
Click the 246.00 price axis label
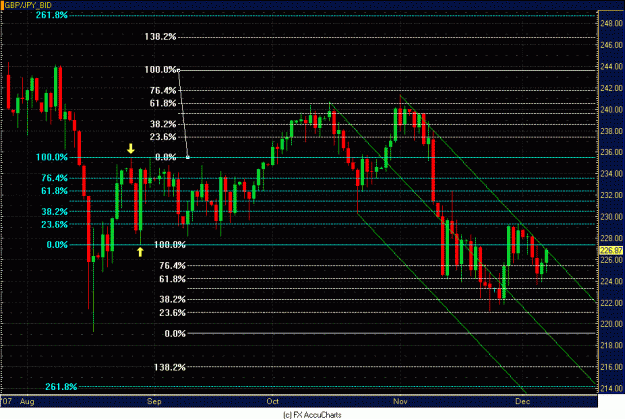click(611, 45)
